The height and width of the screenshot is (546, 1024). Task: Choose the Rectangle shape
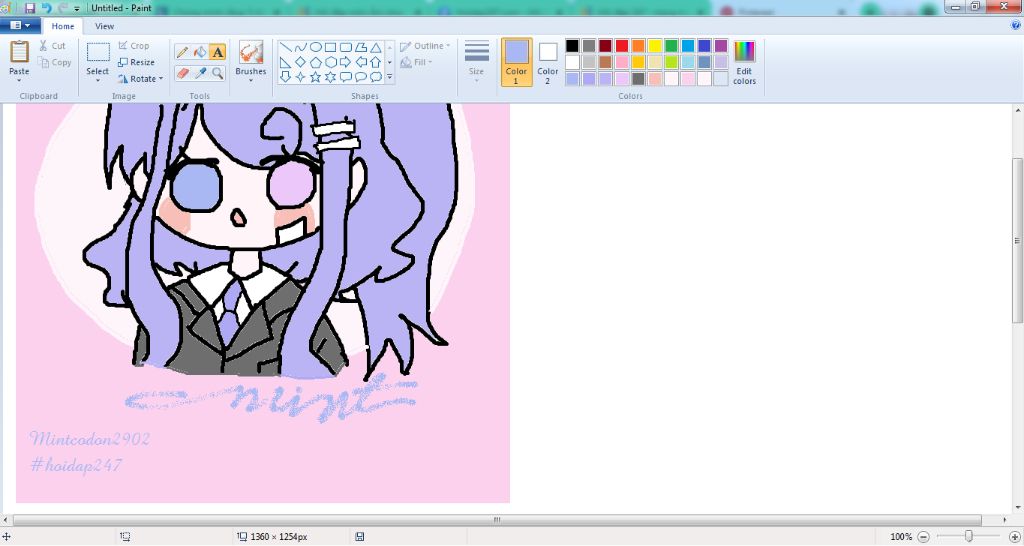click(330, 47)
